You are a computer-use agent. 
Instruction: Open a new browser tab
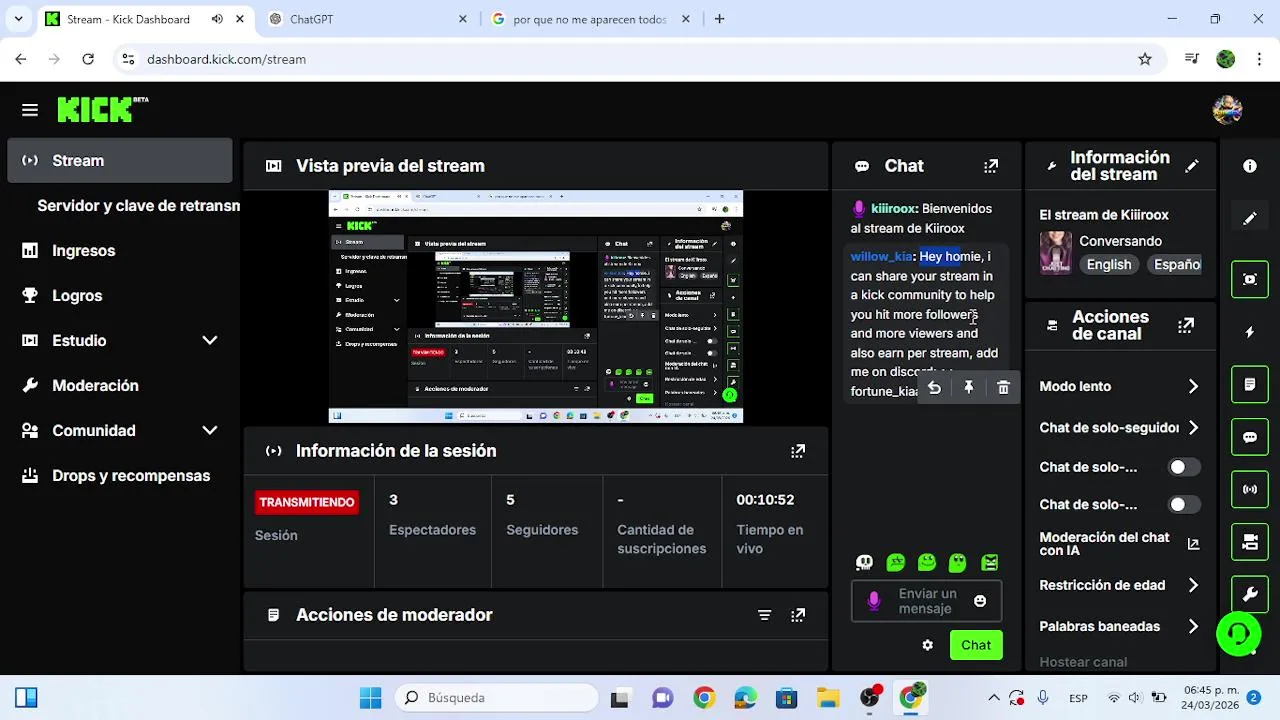coord(720,19)
